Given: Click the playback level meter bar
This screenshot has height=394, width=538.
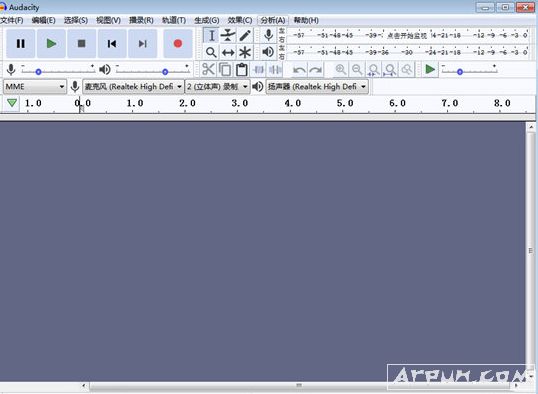Looking at the screenshot, I should click(408, 52).
